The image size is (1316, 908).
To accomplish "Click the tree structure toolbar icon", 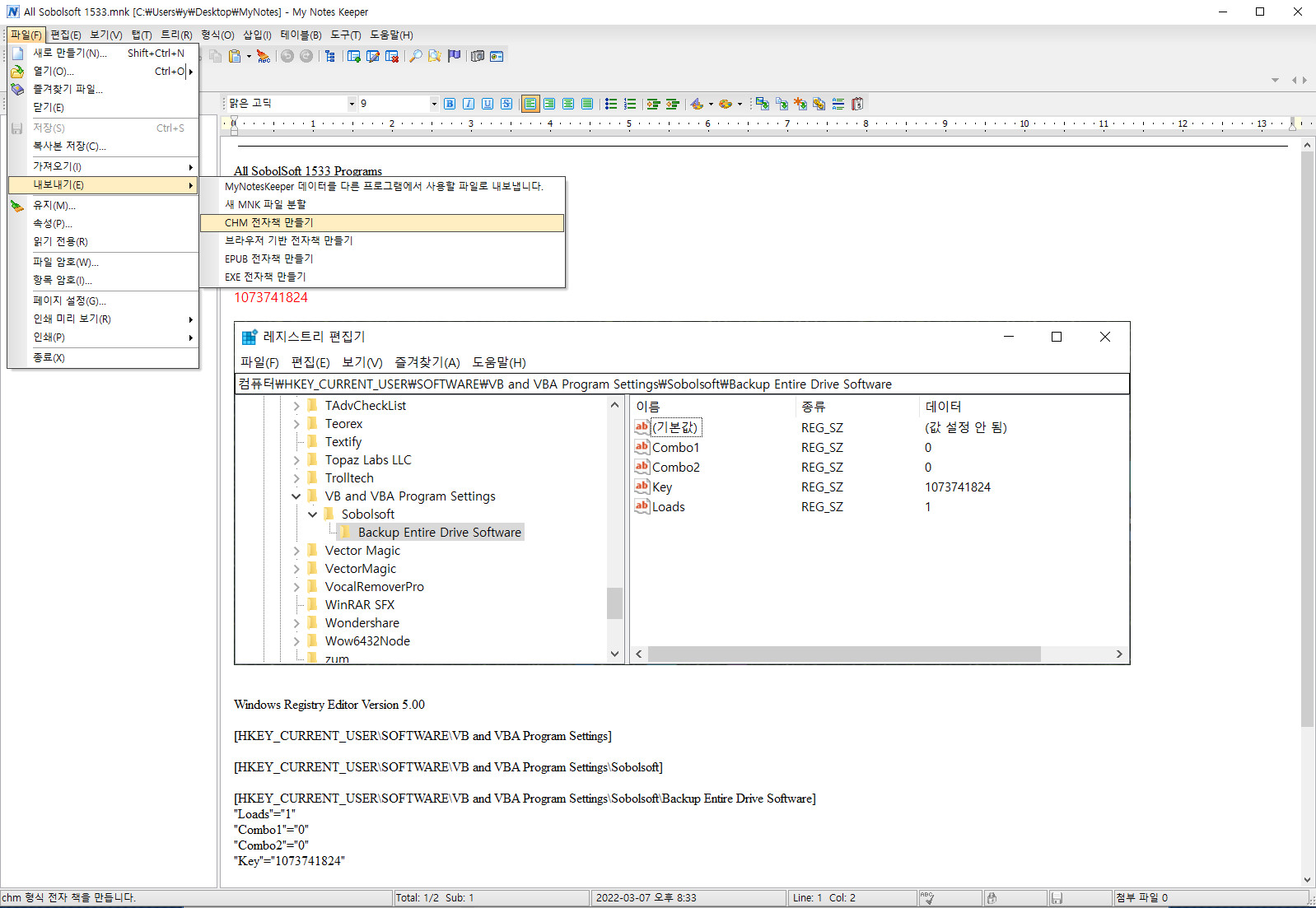I will (x=330, y=56).
